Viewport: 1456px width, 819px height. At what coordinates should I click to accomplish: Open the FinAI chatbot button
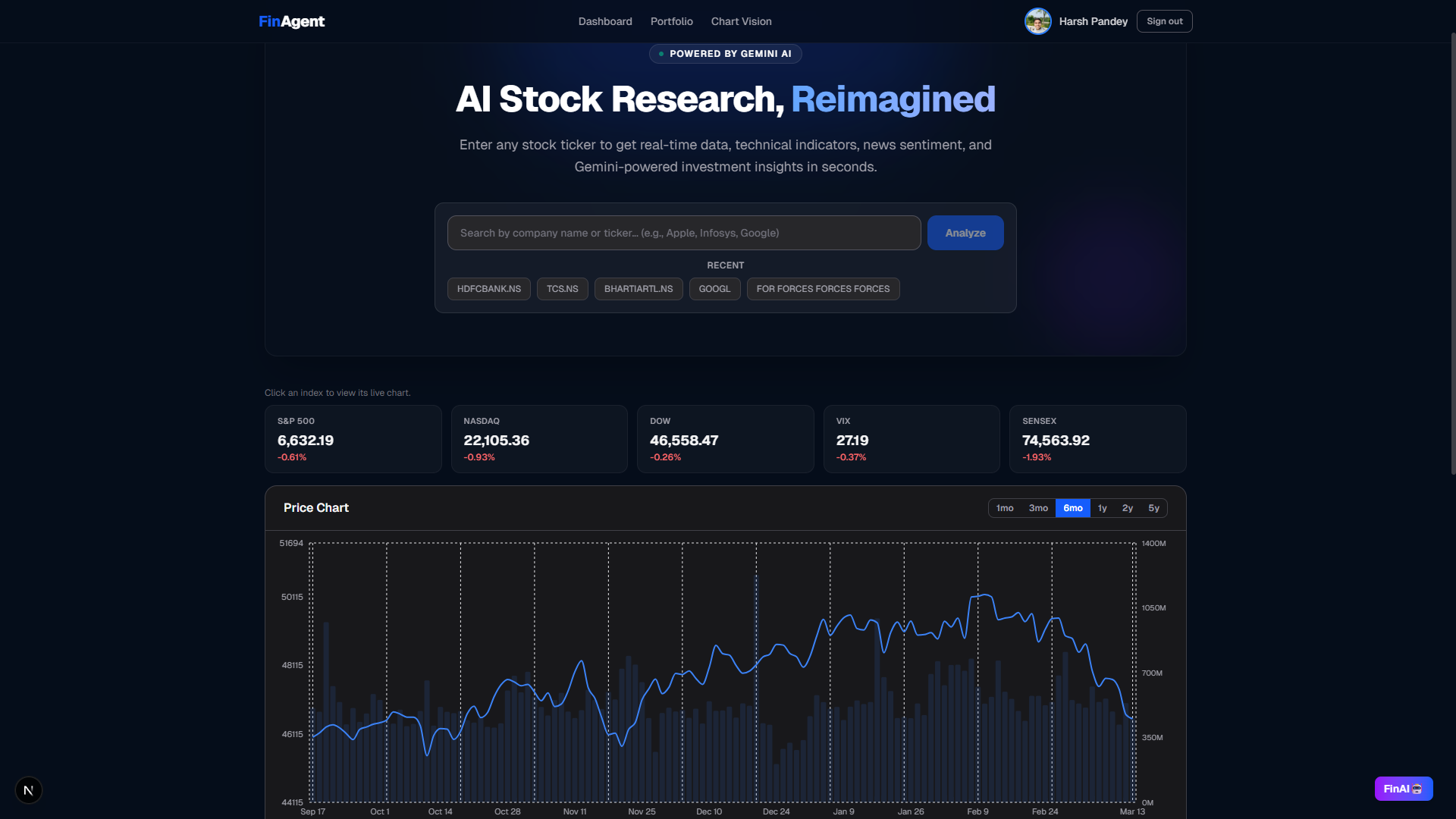[1403, 789]
